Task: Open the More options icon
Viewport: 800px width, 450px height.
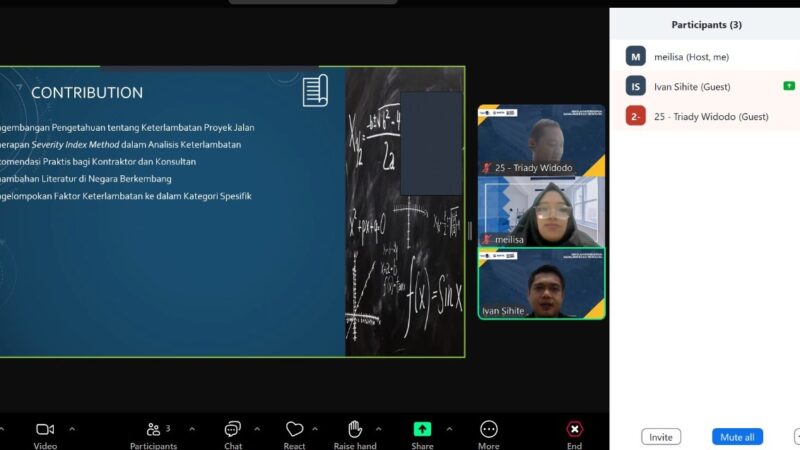Action: [x=488, y=429]
